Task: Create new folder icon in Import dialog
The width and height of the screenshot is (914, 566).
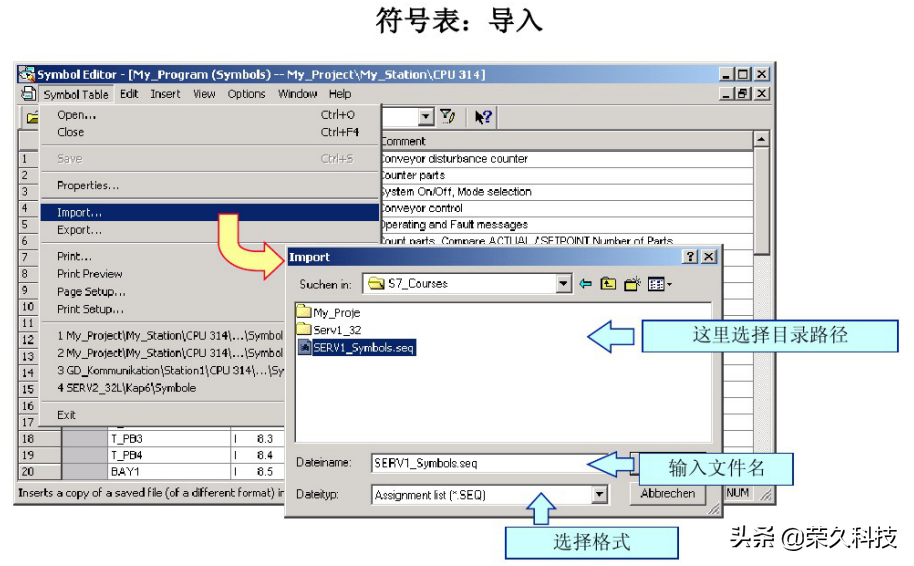Action: pyautogui.click(x=632, y=284)
